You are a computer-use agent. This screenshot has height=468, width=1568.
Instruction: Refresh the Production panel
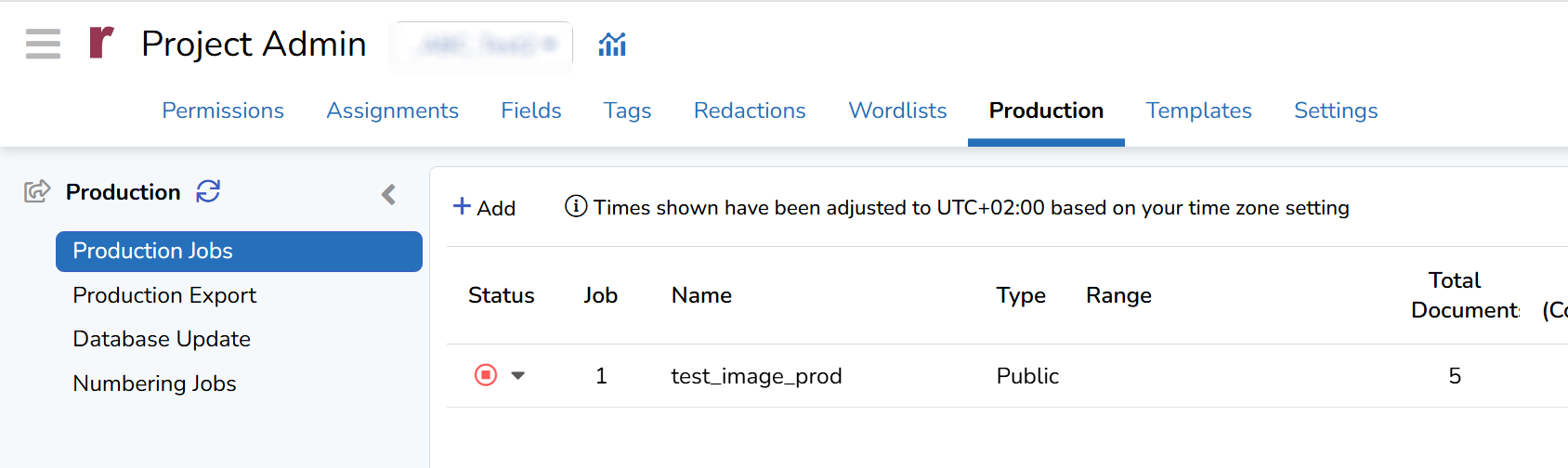(208, 191)
